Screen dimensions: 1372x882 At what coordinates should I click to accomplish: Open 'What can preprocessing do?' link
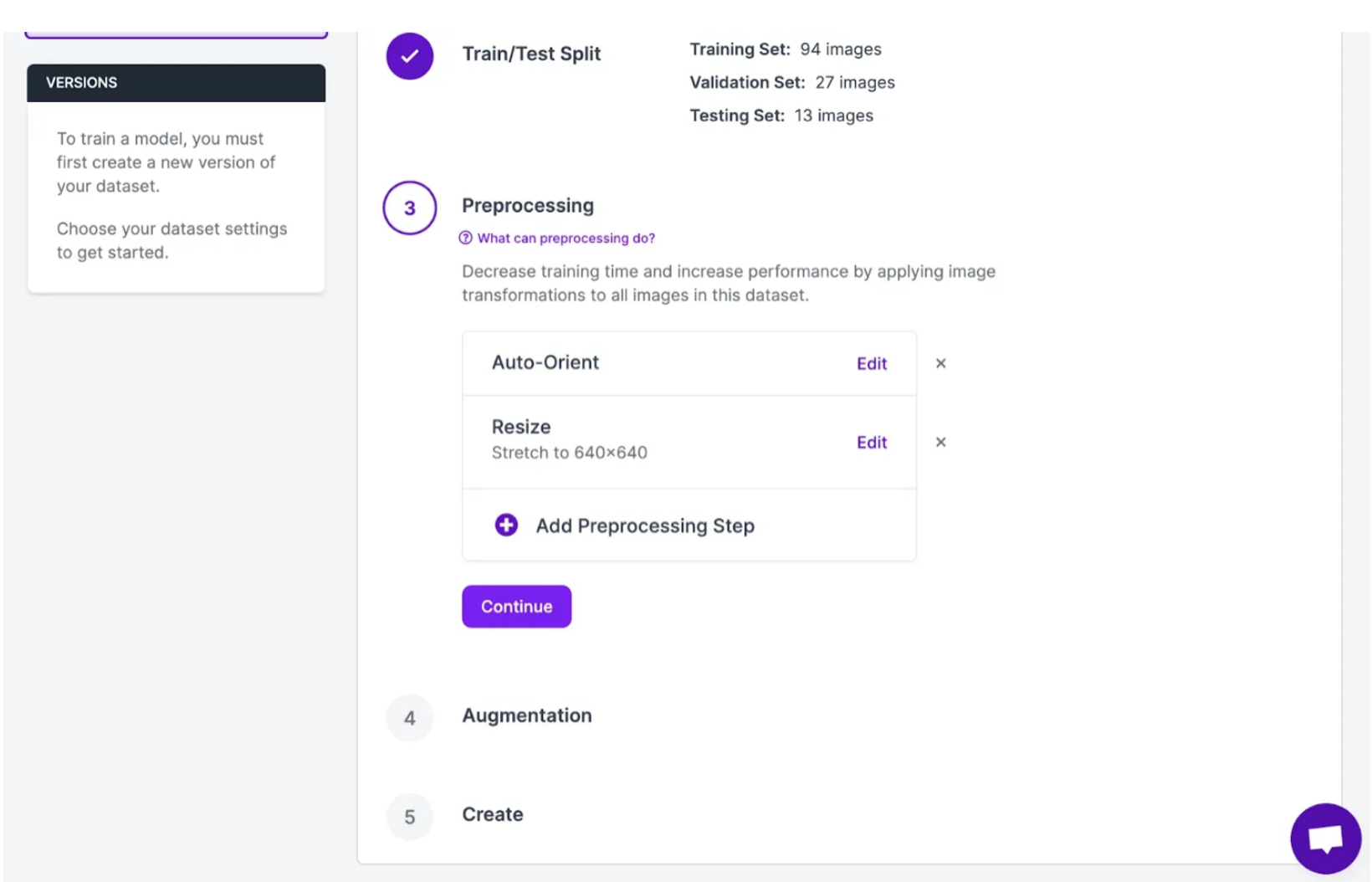pos(566,238)
